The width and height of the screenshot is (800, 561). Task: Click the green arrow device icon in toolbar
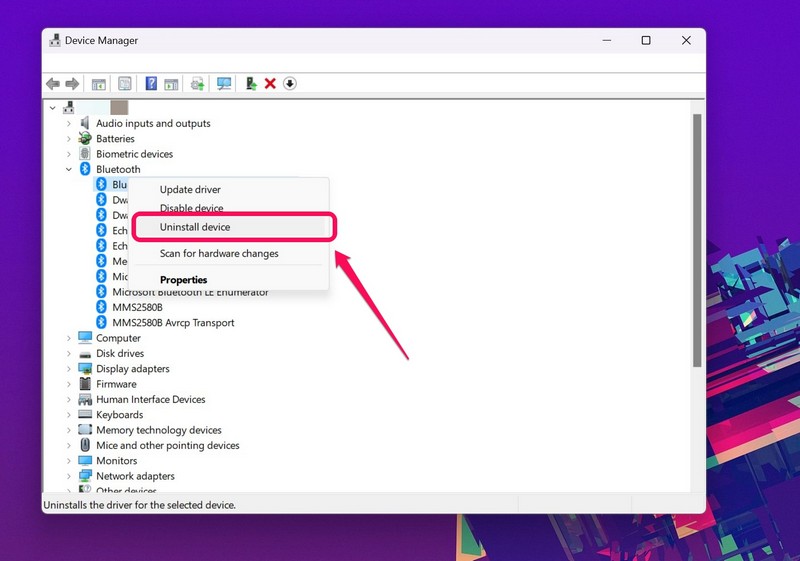(x=250, y=84)
